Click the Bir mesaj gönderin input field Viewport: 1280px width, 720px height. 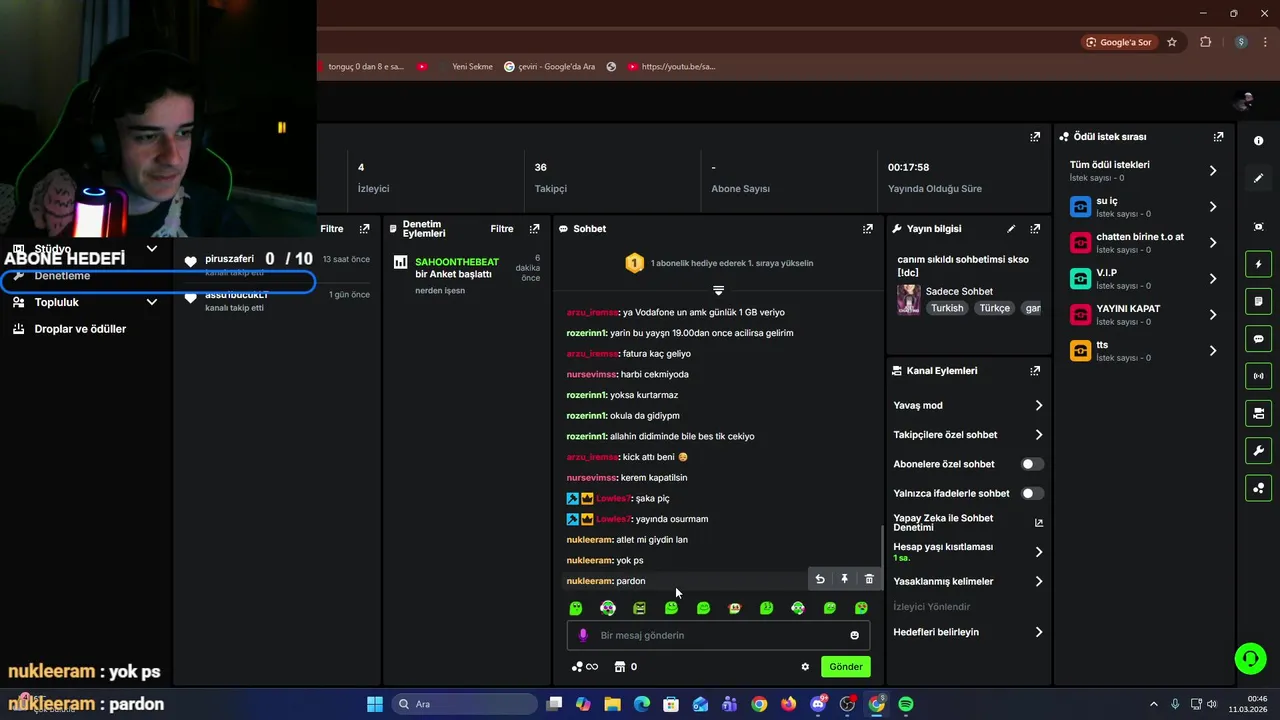[x=718, y=635]
